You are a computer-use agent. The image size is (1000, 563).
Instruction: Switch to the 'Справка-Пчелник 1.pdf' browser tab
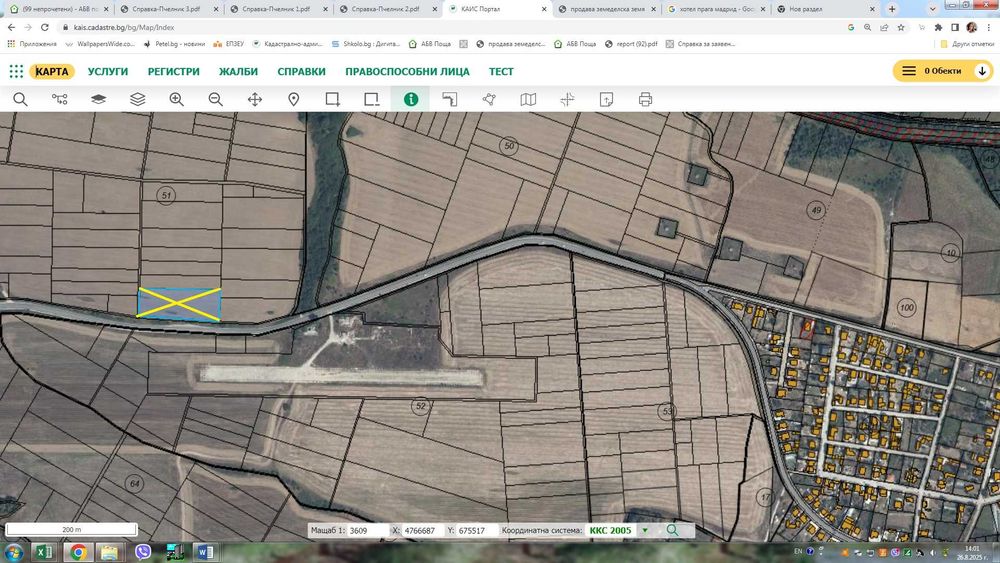(x=272, y=9)
